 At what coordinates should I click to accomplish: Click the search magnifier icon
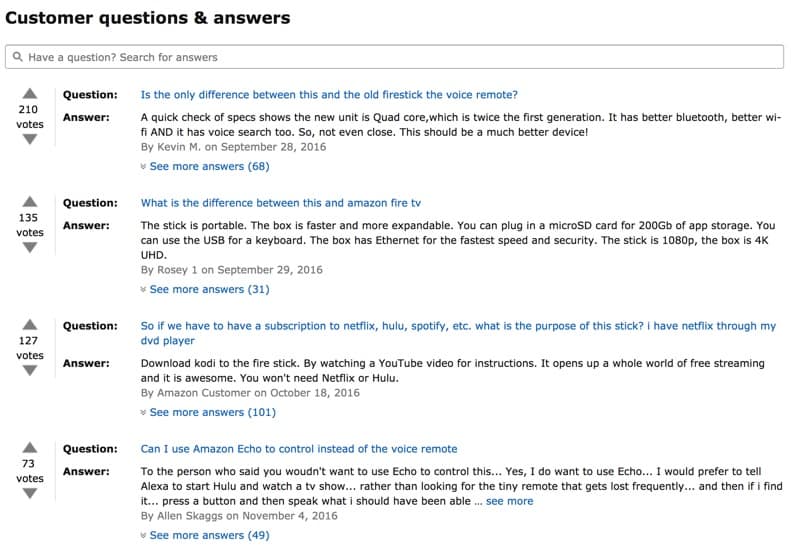[x=18, y=57]
